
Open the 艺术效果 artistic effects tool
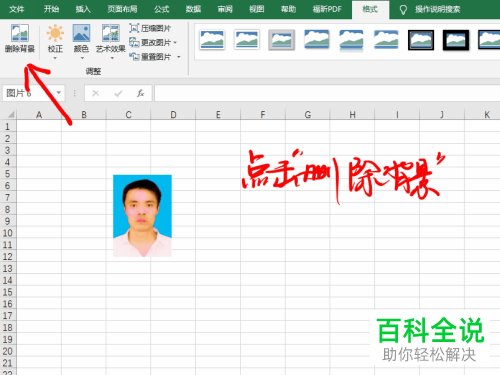(111, 38)
